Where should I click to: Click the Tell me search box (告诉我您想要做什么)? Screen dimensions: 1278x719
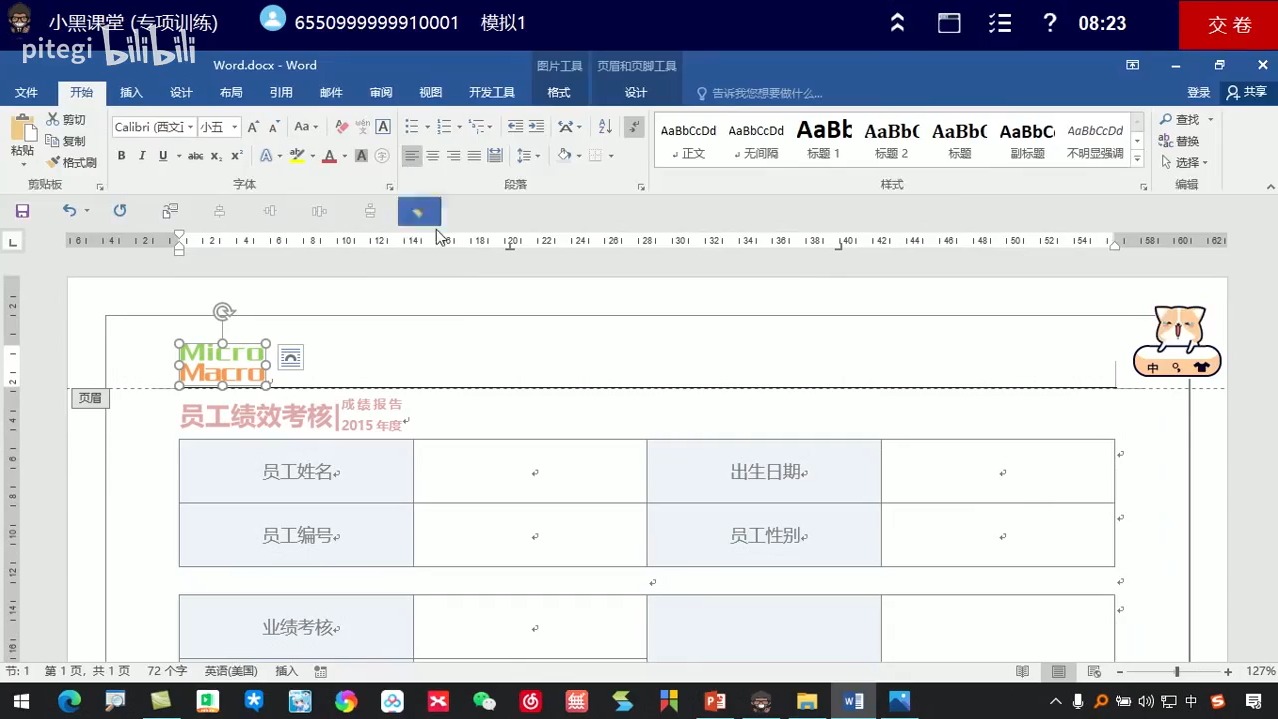[759, 93]
